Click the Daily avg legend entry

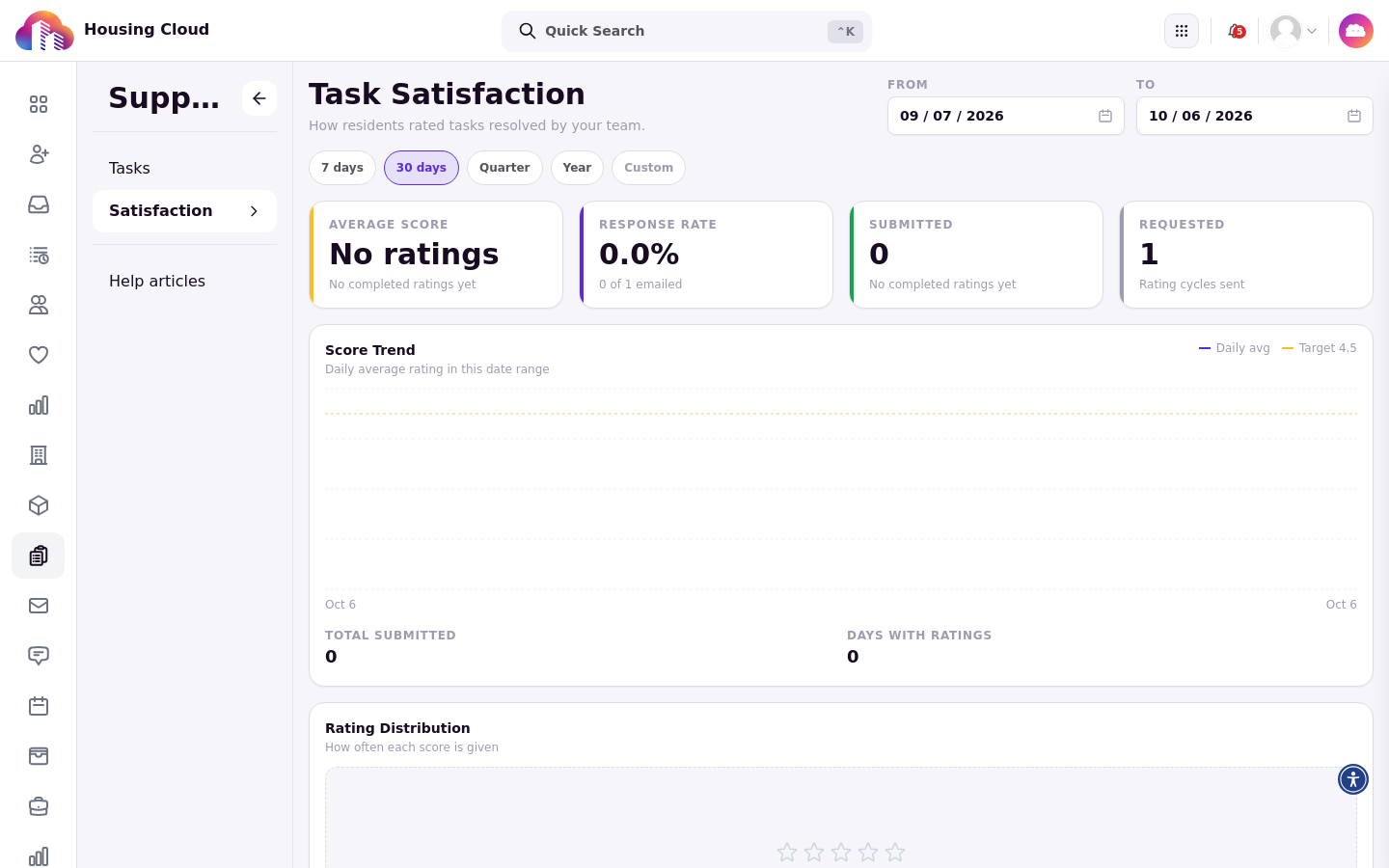point(1234,348)
